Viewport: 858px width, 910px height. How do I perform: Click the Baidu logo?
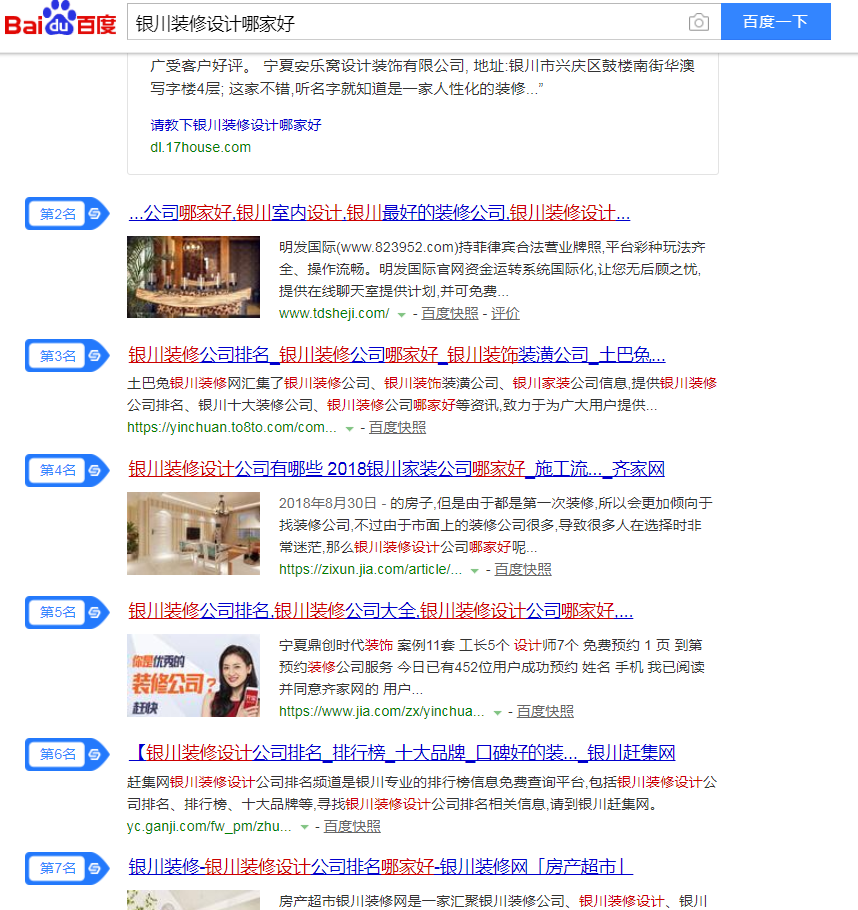[x=60, y=19]
